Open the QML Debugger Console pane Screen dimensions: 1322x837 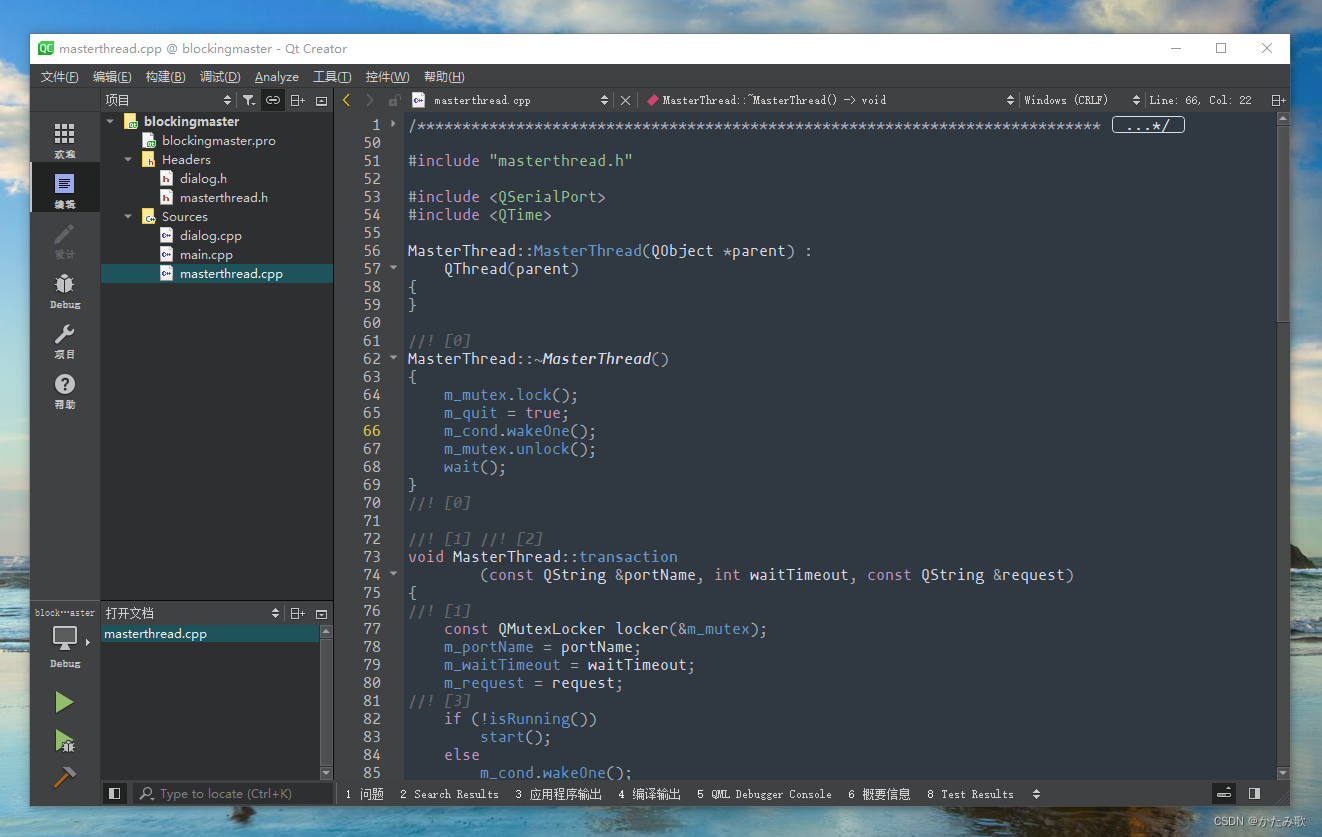pyautogui.click(x=764, y=793)
